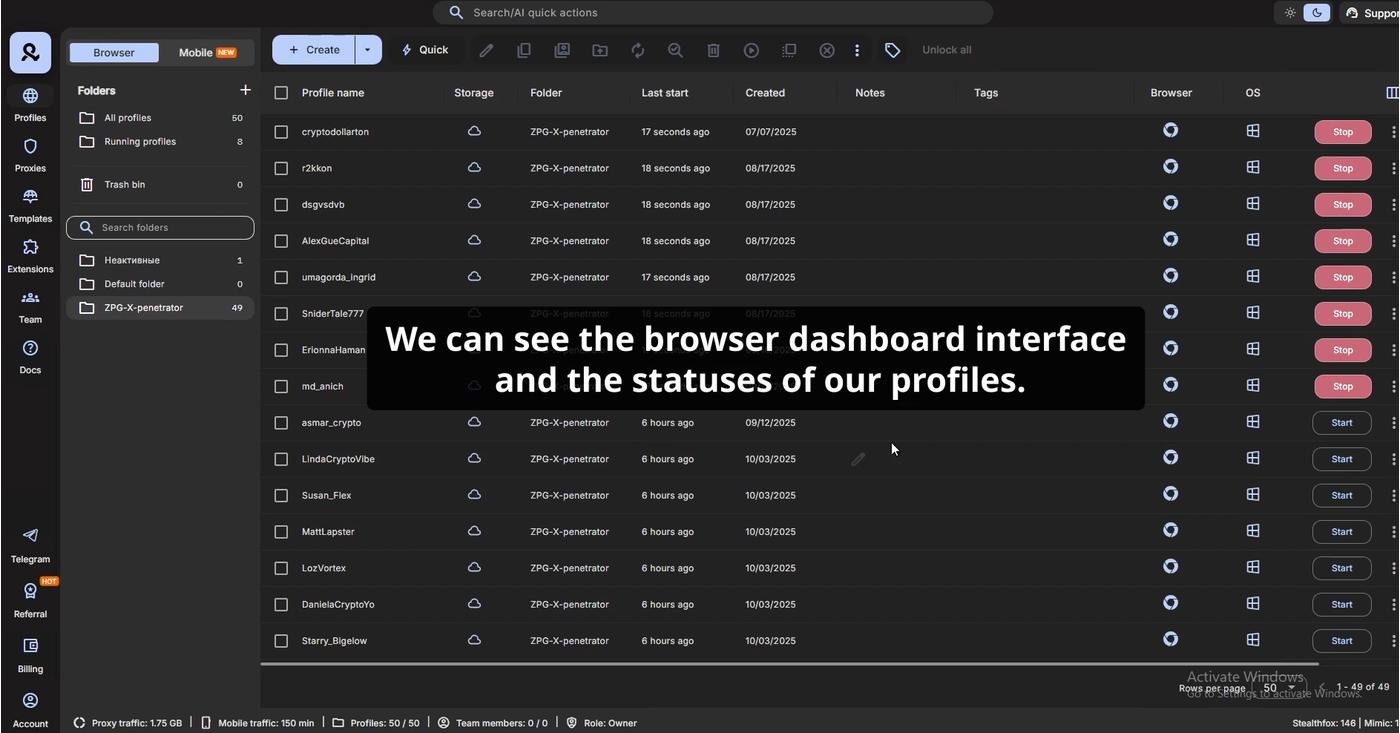Viewport: 1400px width, 733px height.
Task: Select the Browser tab
Action: (114, 53)
